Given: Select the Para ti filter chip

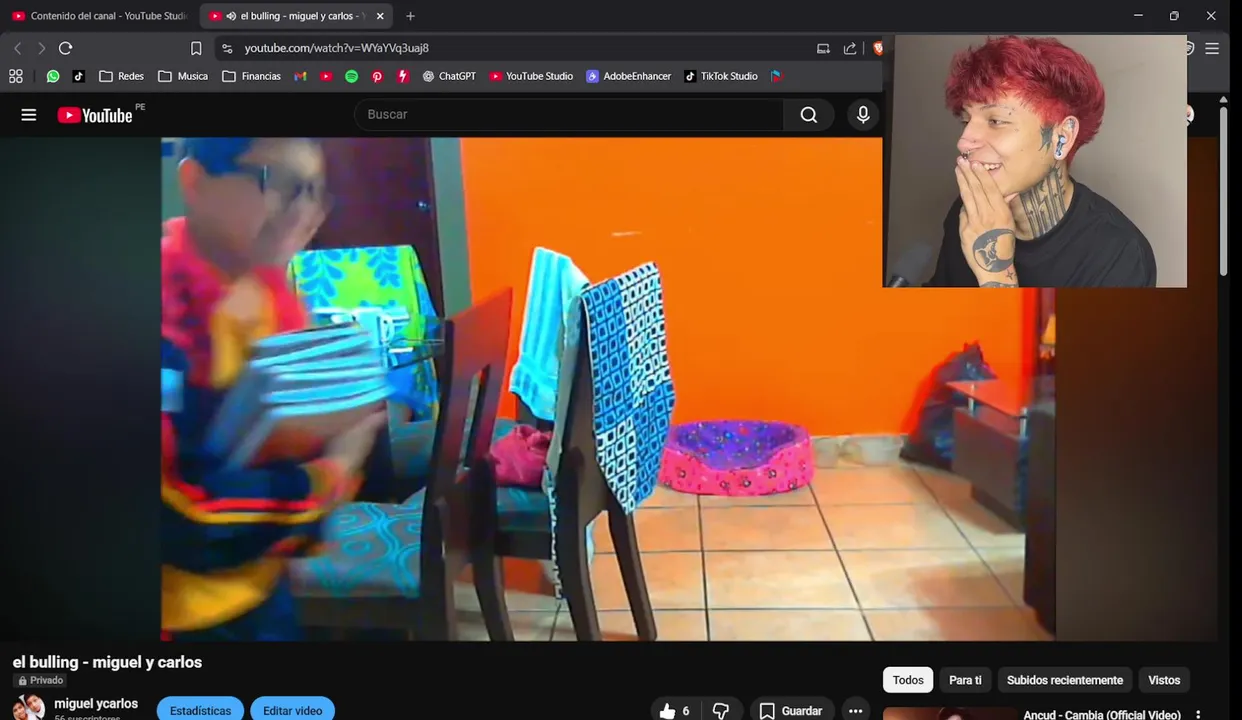Looking at the screenshot, I should 965,680.
